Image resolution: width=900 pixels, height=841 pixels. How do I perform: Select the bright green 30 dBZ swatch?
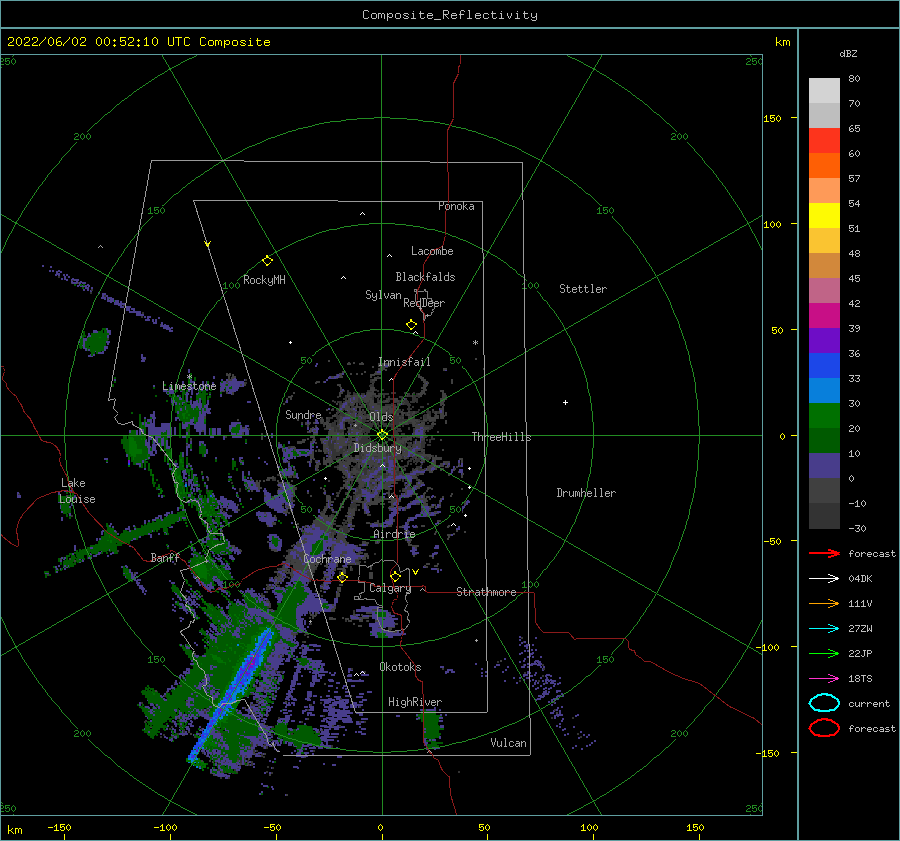(824, 416)
